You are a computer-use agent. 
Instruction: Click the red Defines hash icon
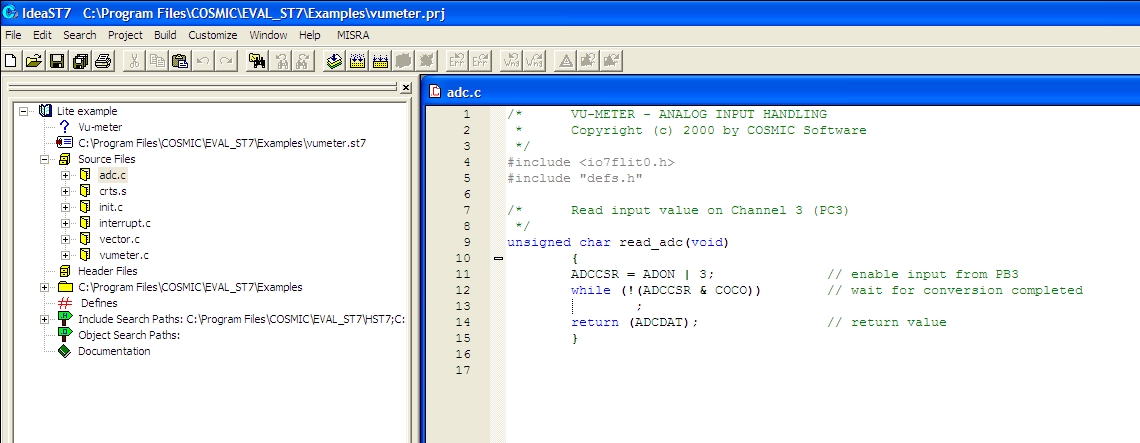pos(65,303)
